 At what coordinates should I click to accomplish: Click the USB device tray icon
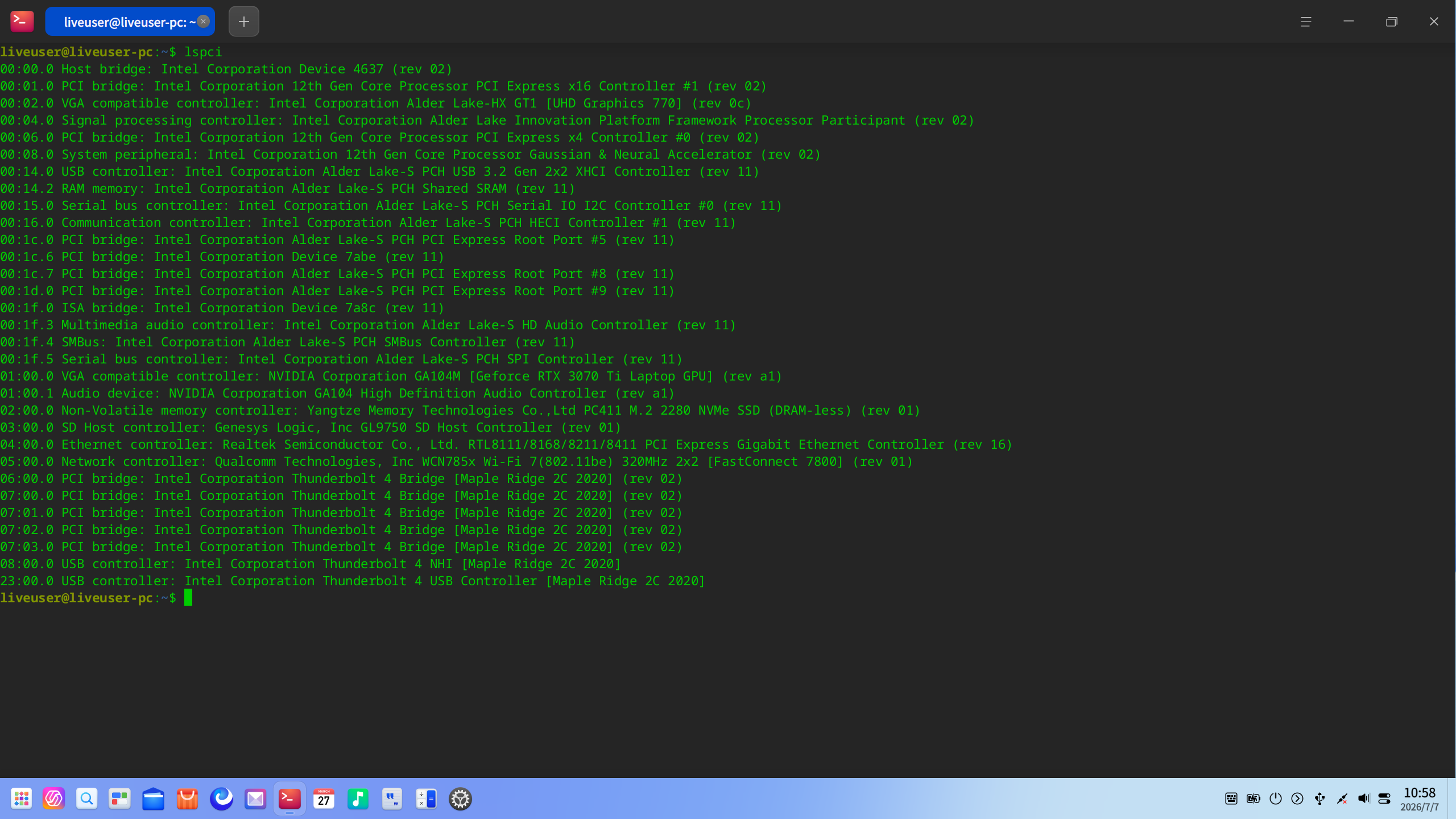click(x=1319, y=799)
